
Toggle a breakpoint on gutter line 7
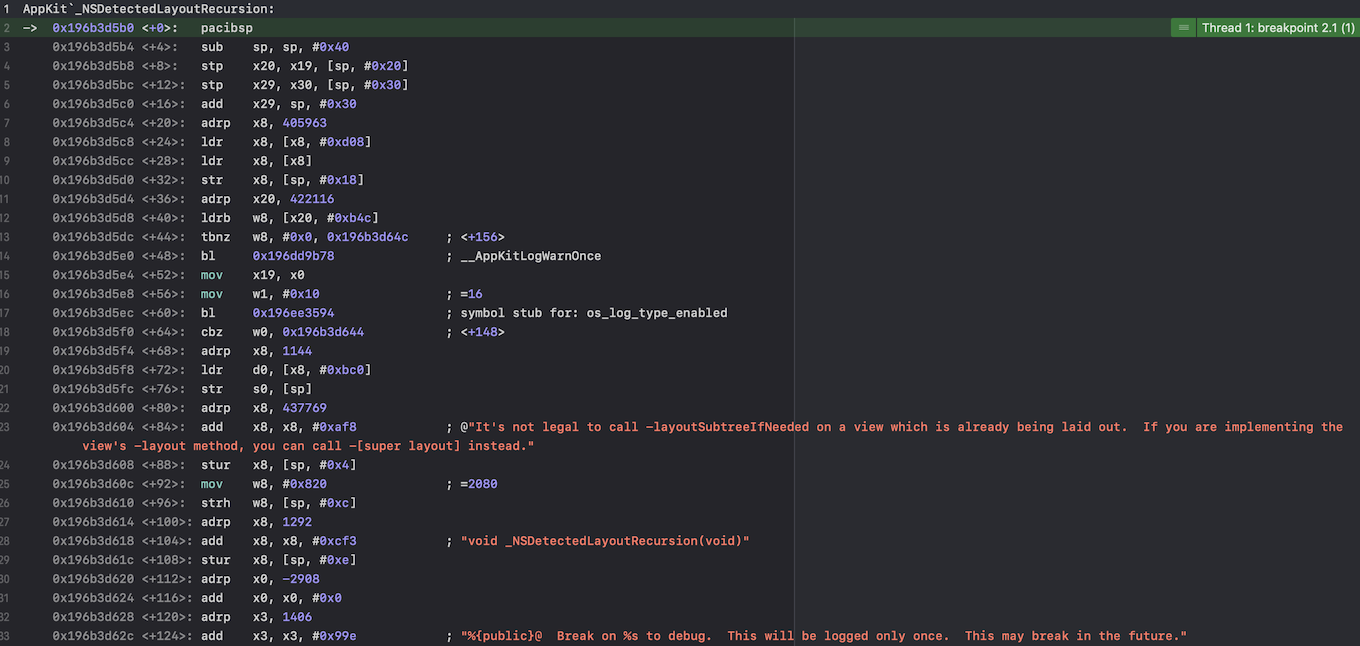(x=7, y=123)
